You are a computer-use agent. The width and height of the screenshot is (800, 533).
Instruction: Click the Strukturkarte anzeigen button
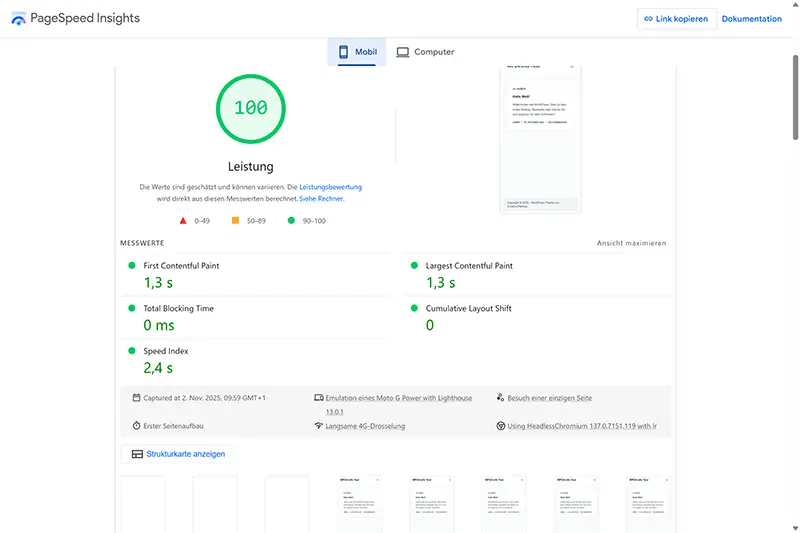pyautogui.click(x=178, y=454)
